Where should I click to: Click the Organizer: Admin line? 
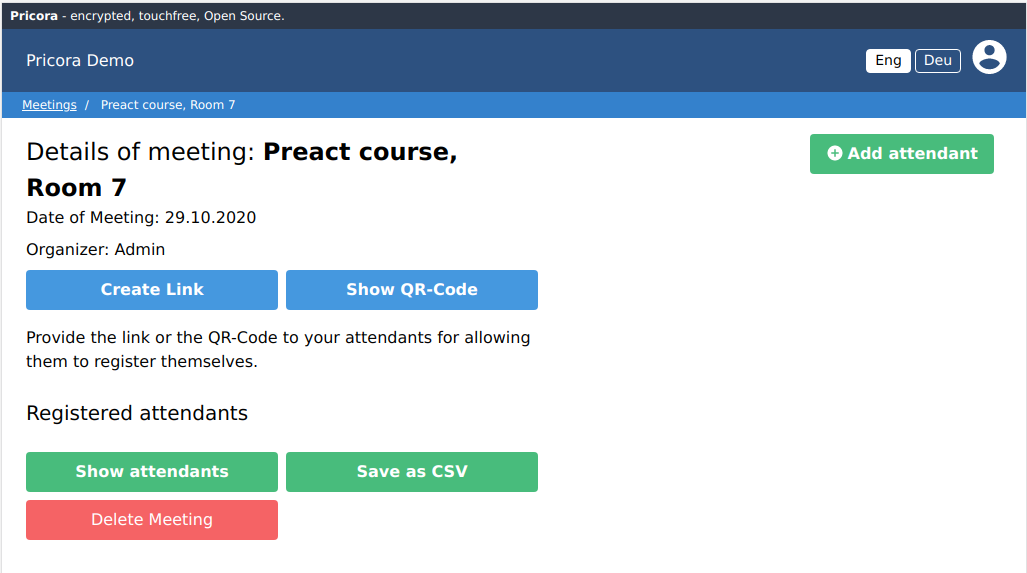click(x=96, y=250)
